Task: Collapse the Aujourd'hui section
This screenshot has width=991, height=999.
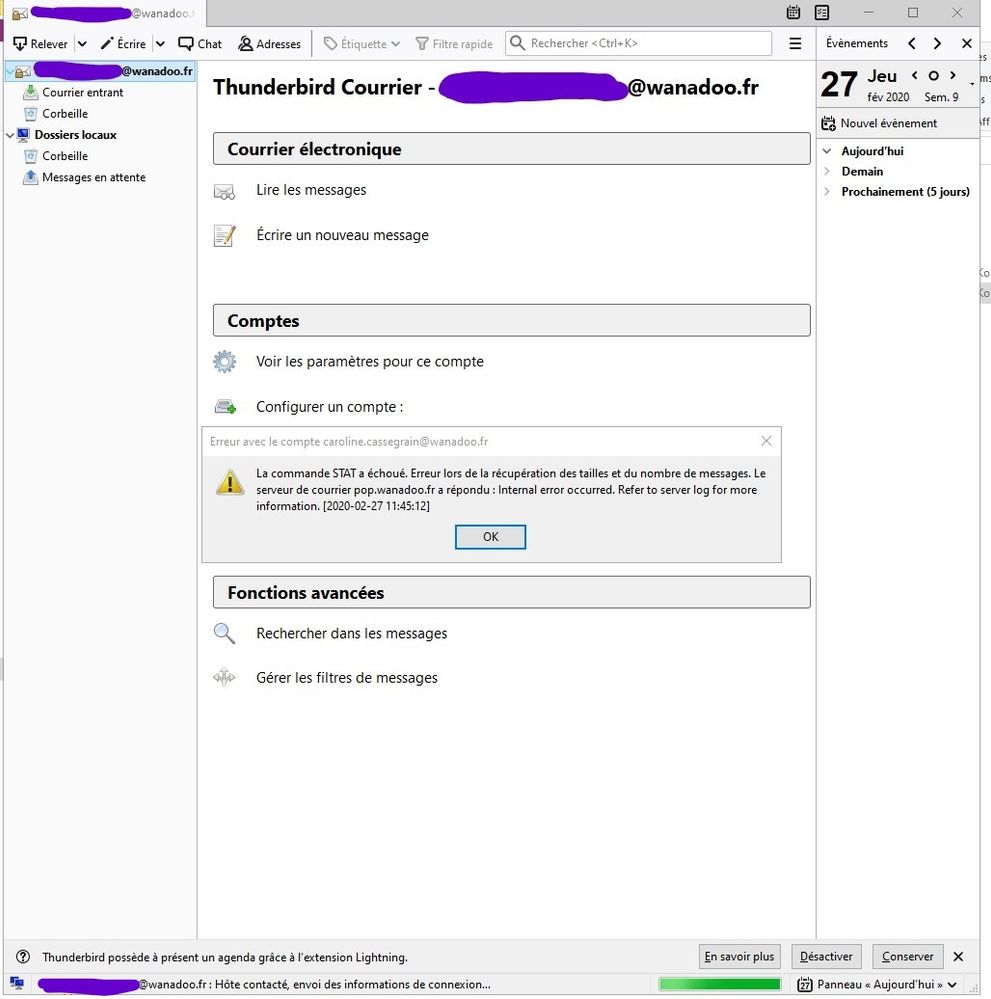Action: [x=827, y=151]
